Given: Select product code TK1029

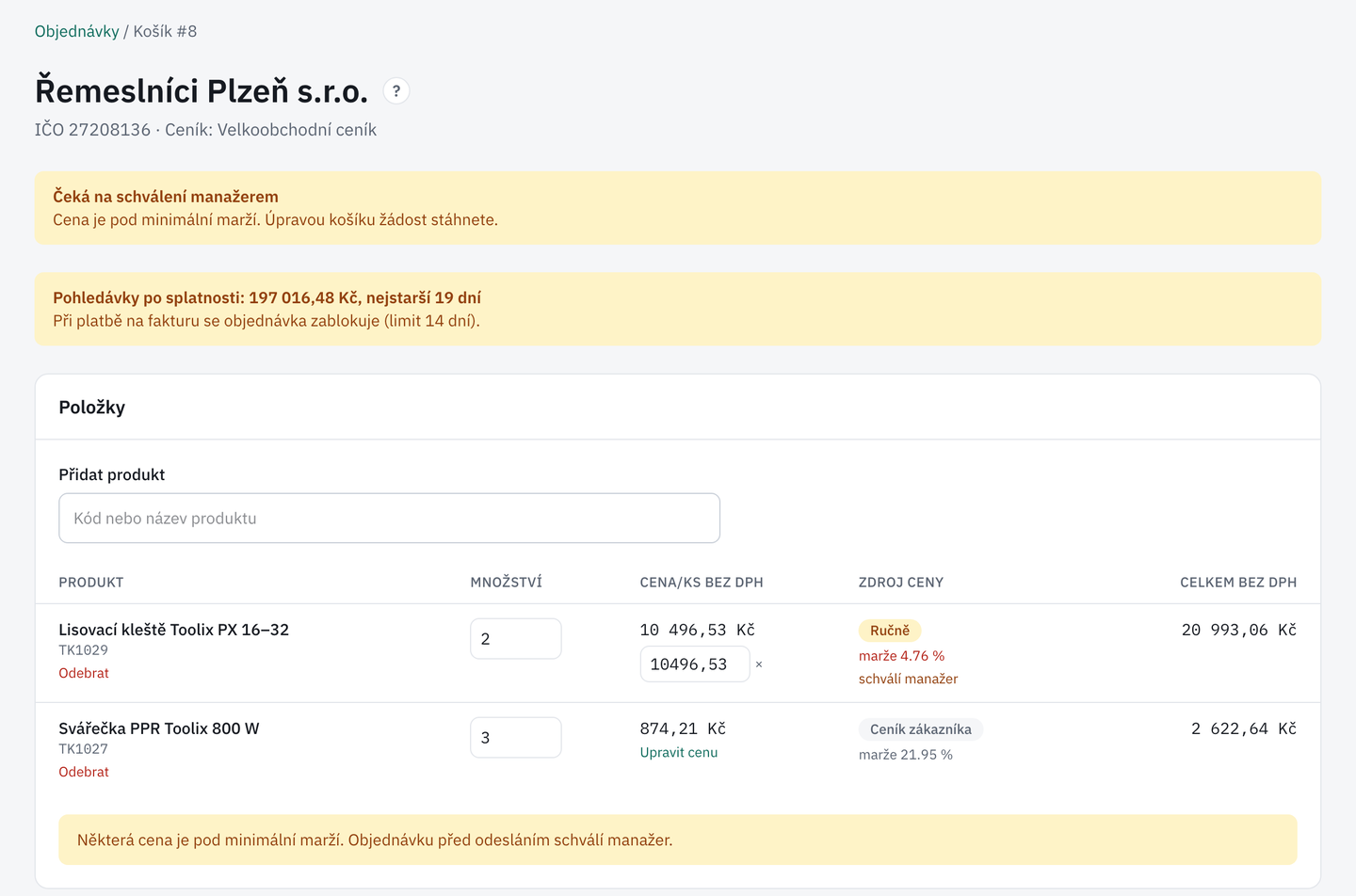Looking at the screenshot, I should click(83, 650).
